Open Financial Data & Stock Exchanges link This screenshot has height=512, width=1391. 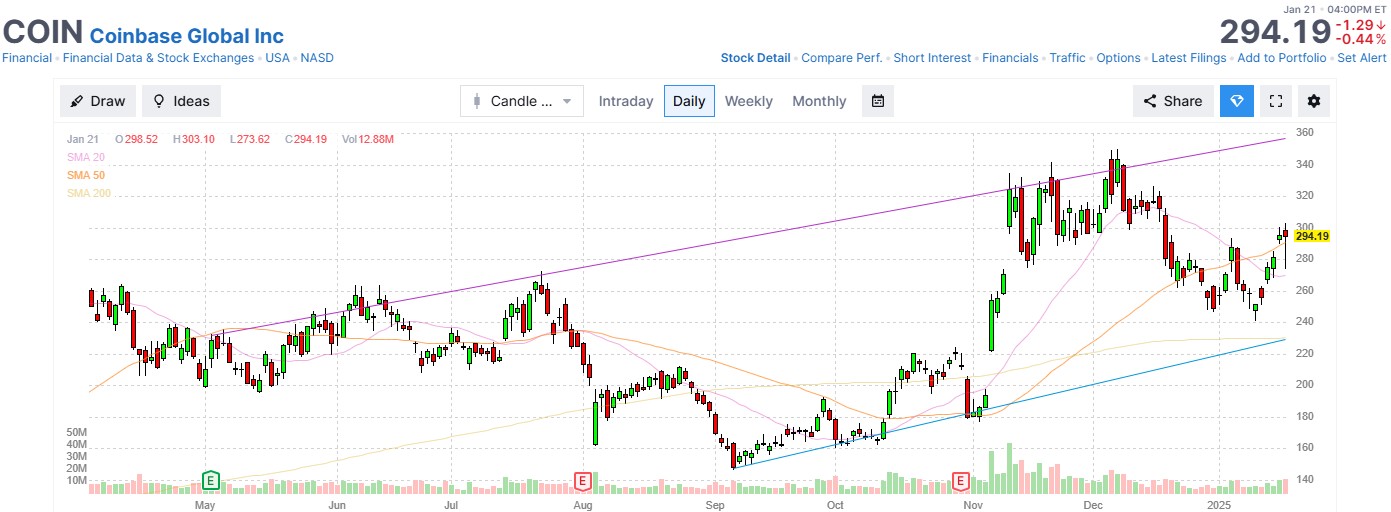[x=159, y=58]
